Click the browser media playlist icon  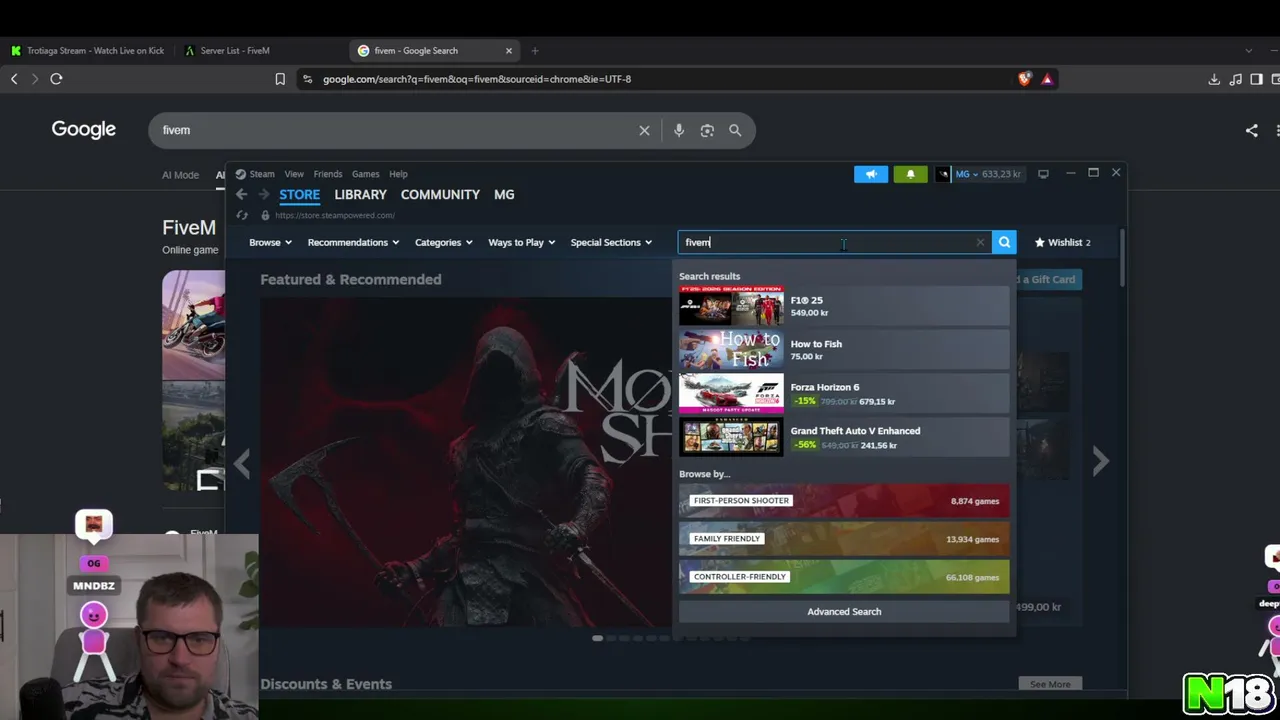point(1236,79)
